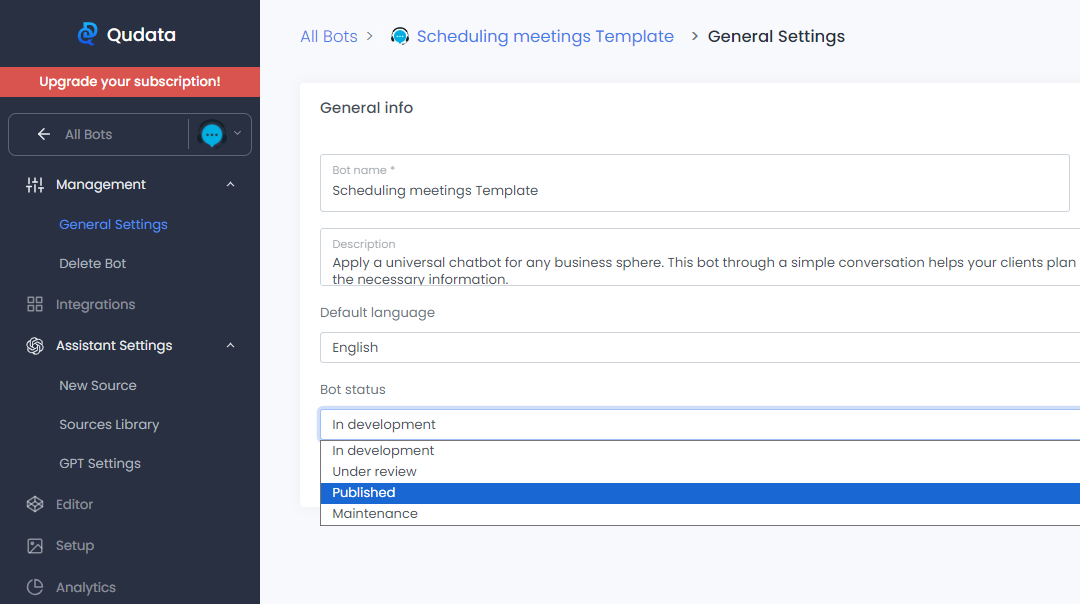Click the Editor cube icon
This screenshot has height=604, width=1080.
[x=35, y=504]
